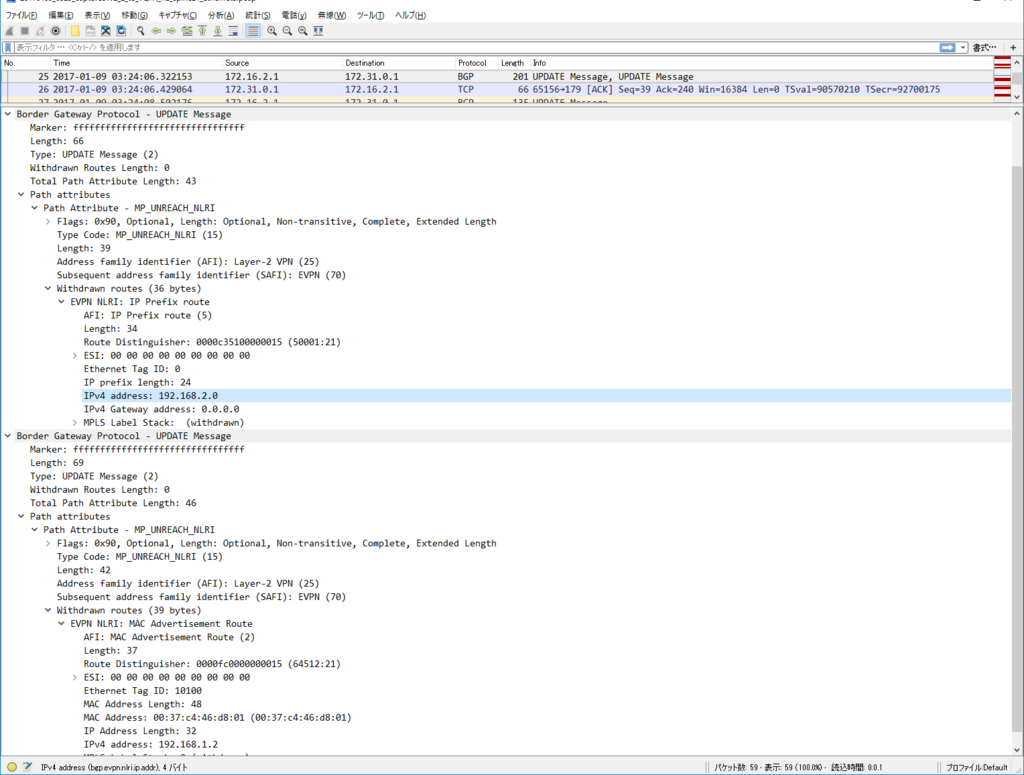Open the 分析(A) menu
Screen dimensions: 1024x775
[x=221, y=15]
